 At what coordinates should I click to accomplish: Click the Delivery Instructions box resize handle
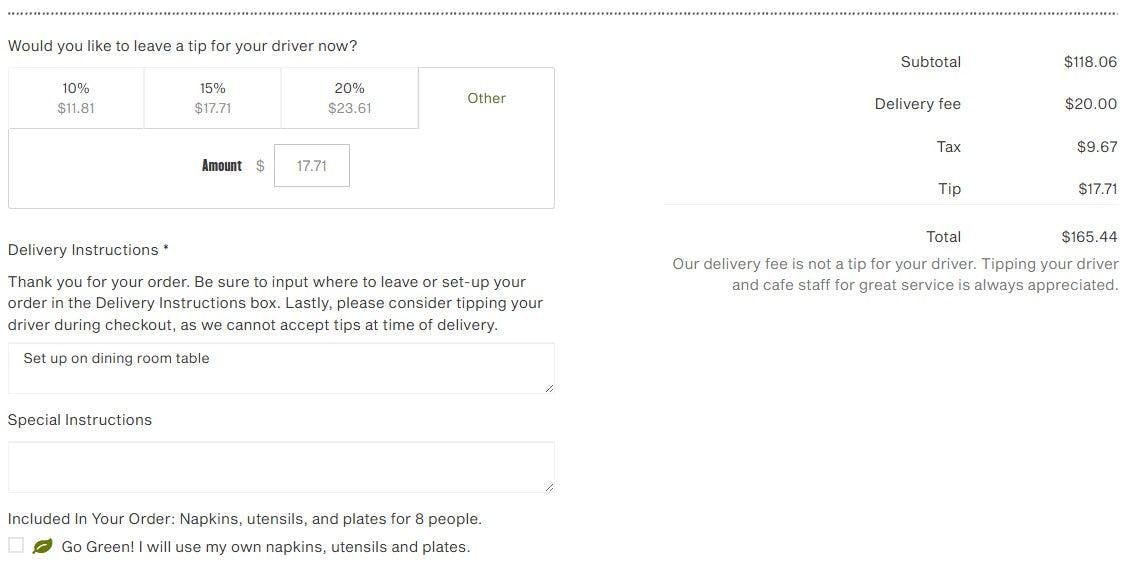coord(548,387)
